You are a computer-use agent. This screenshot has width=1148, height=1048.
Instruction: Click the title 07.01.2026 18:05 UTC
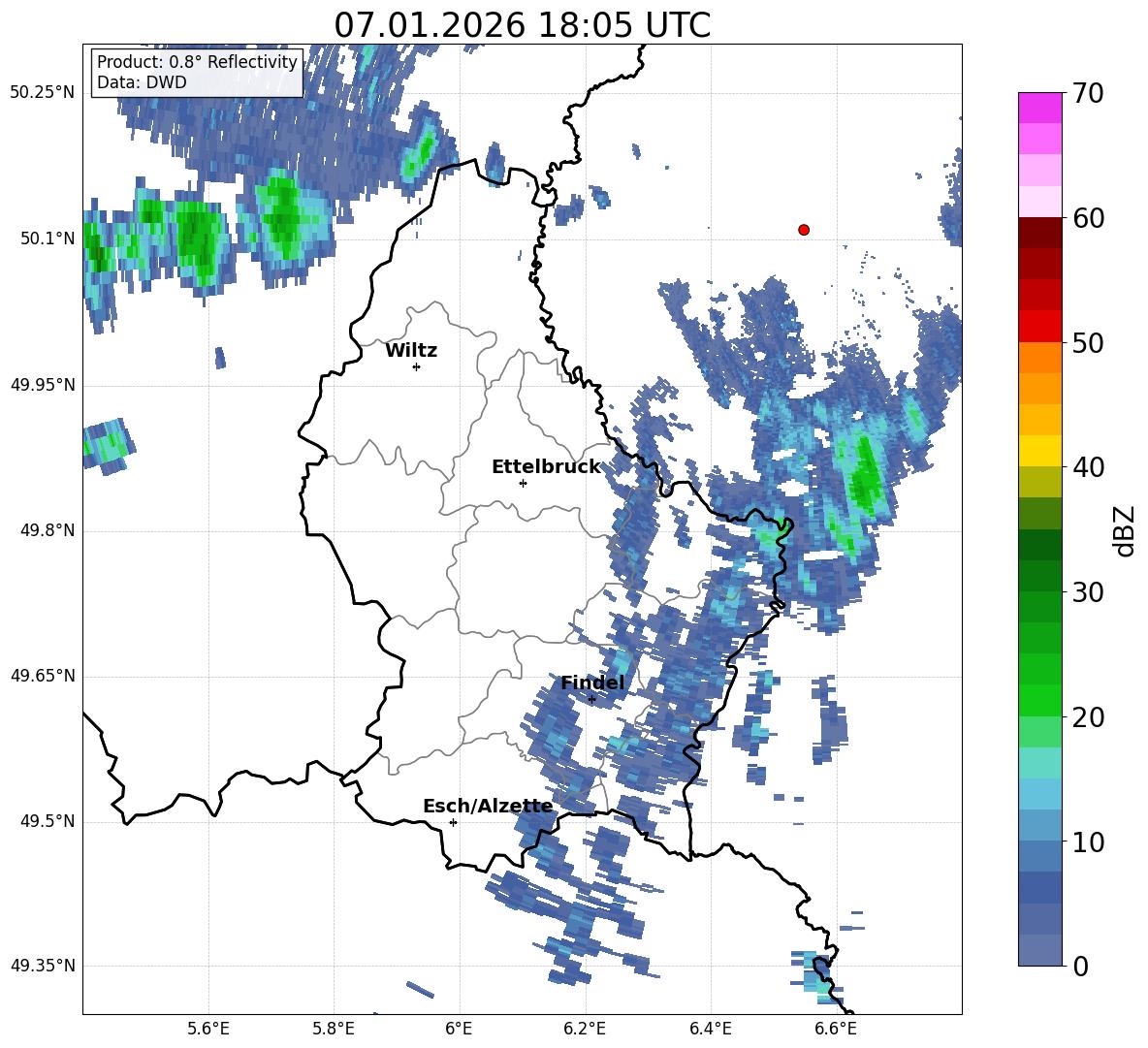[x=522, y=25]
